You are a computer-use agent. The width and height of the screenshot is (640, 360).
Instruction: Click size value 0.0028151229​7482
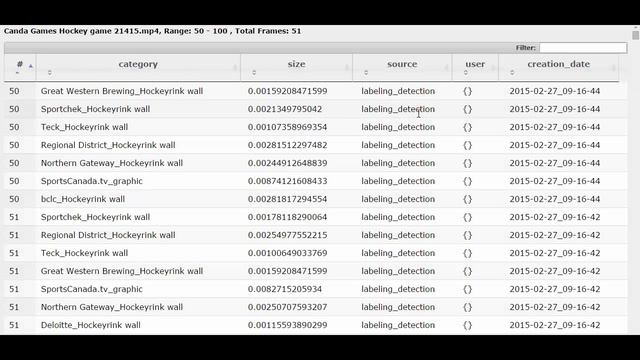point(287,145)
